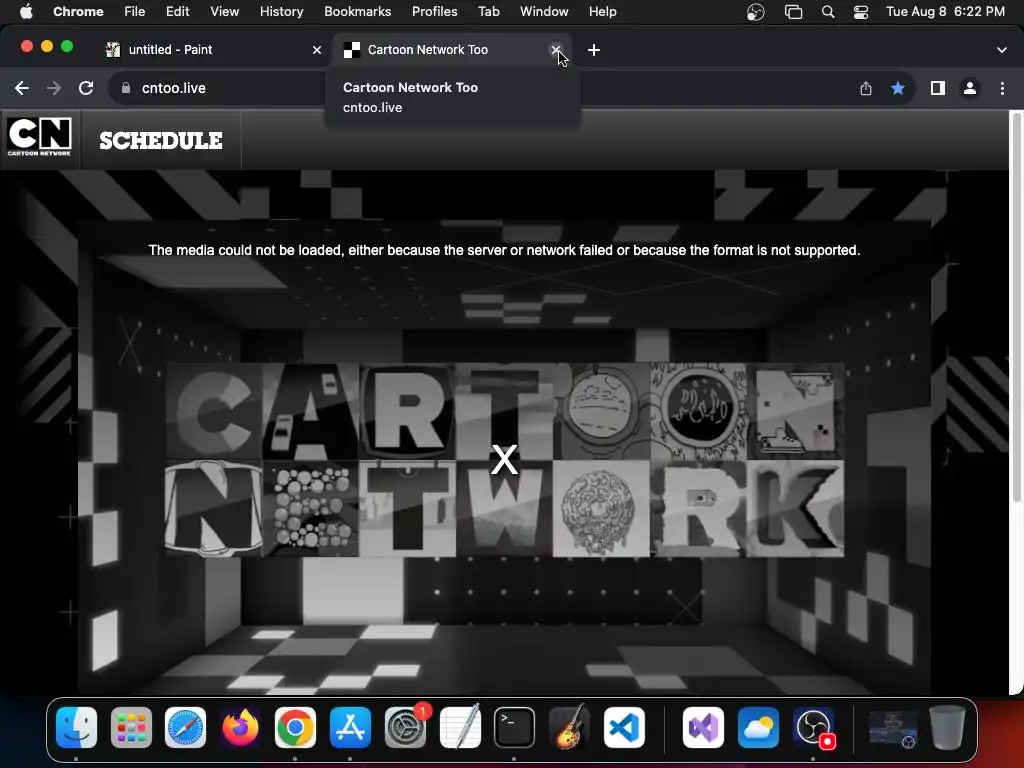Open the Help menu
Viewport: 1024px width, 768px height.
coord(603,12)
